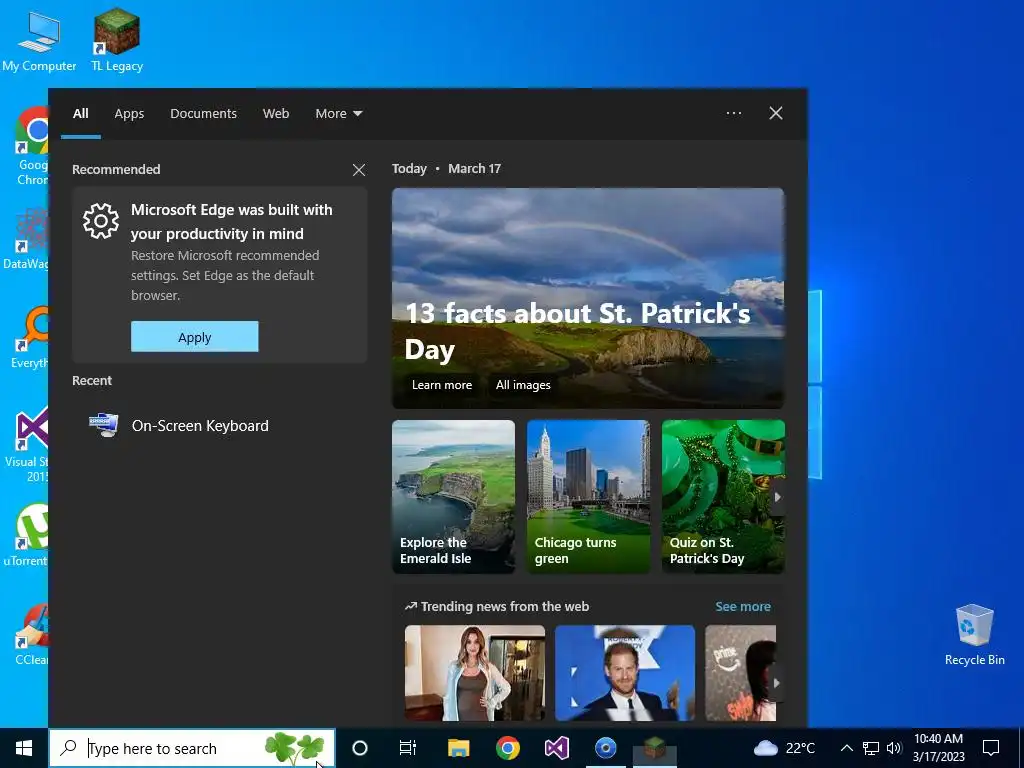The height and width of the screenshot is (768, 1024).
Task: Open Quiz on St. Patrick's Day card
Action: point(723,497)
